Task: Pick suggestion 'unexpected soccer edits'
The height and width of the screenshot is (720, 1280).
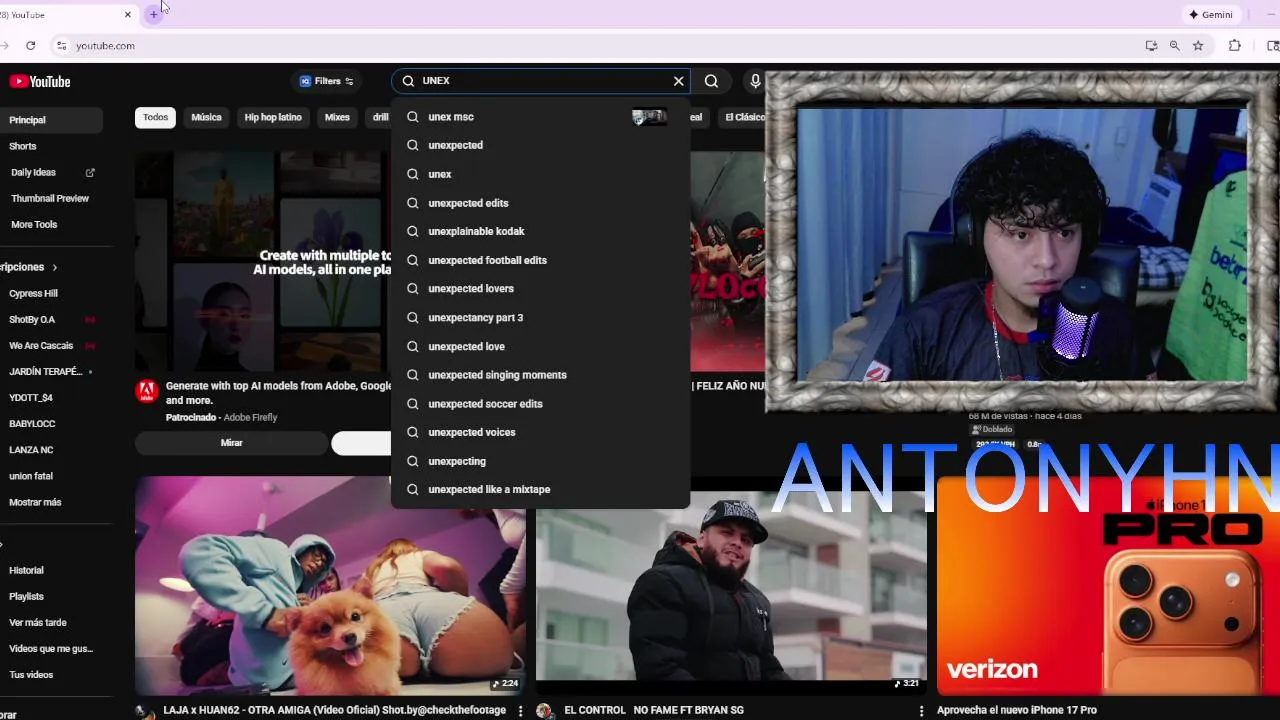Action: [540, 404]
